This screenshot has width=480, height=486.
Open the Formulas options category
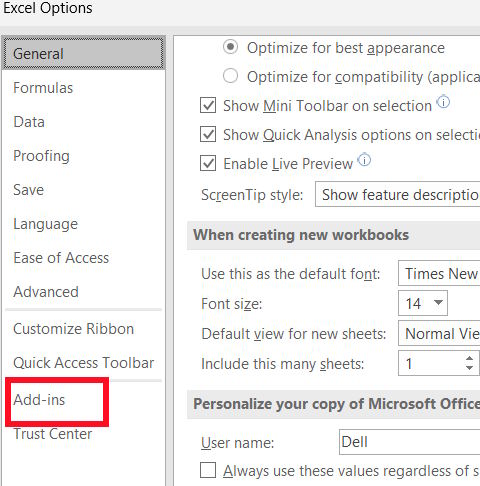[43, 88]
